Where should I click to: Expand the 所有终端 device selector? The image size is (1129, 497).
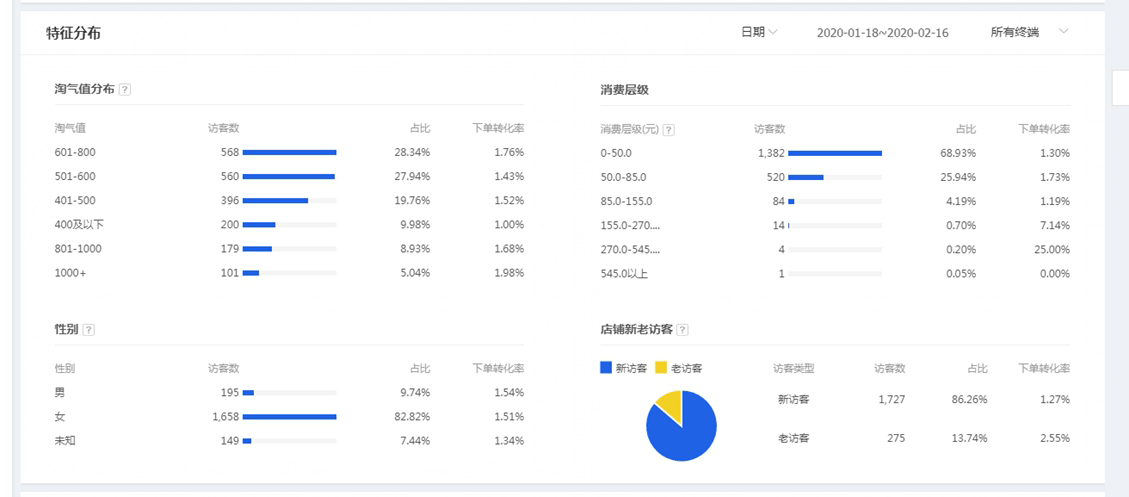1029,32
